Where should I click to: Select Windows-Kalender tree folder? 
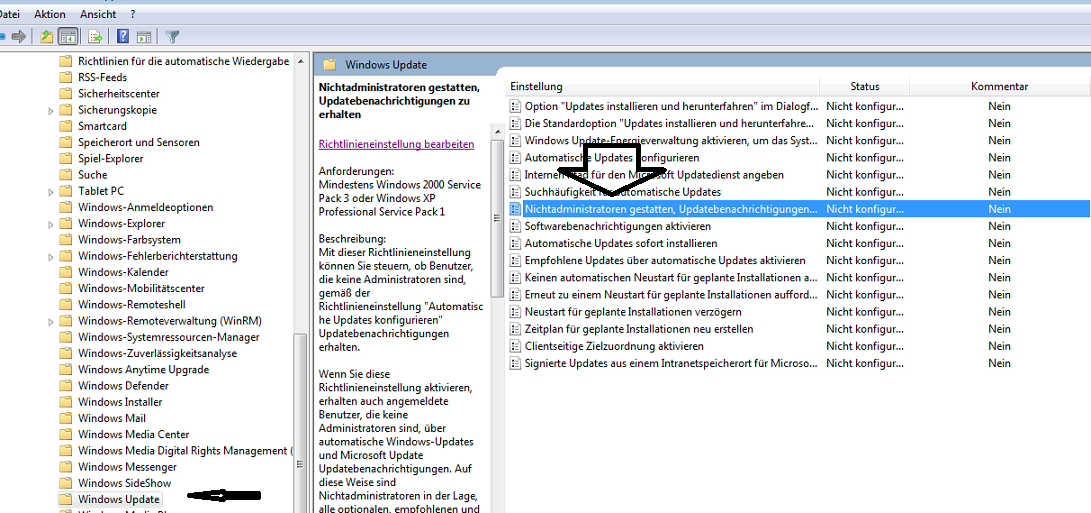pos(123,272)
